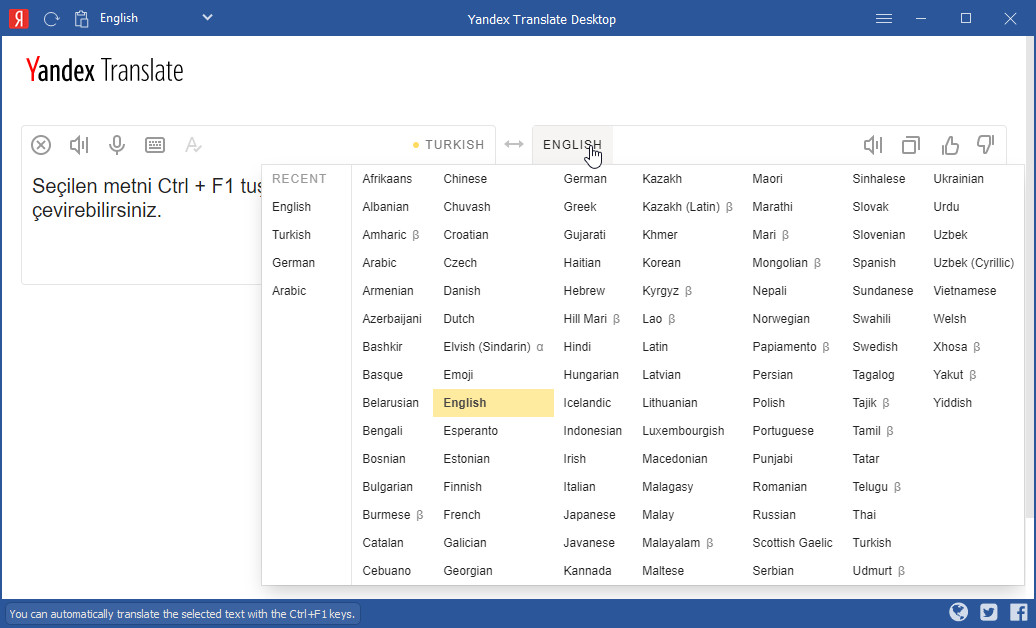This screenshot has height=628, width=1036.
Task: Choose Azerbaijani from the language list
Action: coord(392,319)
